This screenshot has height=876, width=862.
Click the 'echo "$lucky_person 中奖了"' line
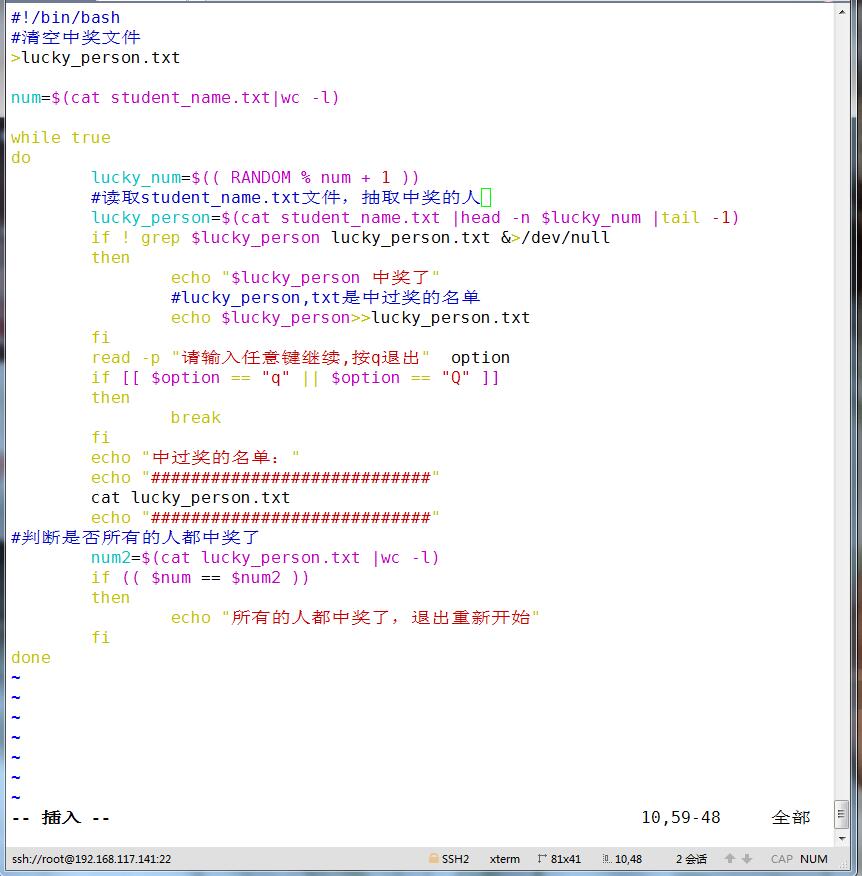[305, 278]
